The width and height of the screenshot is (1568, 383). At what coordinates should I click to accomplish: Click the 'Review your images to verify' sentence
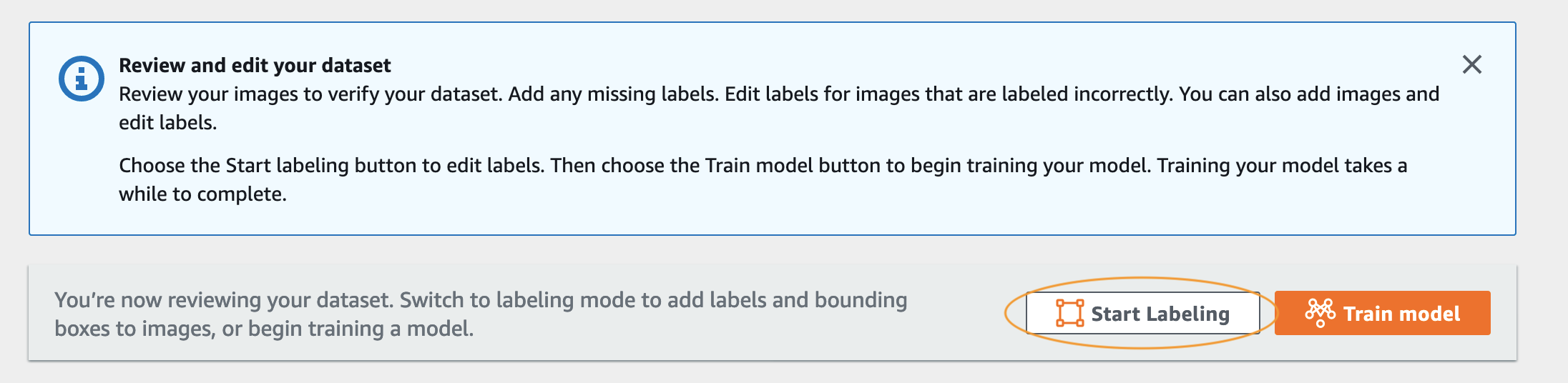[311, 94]
